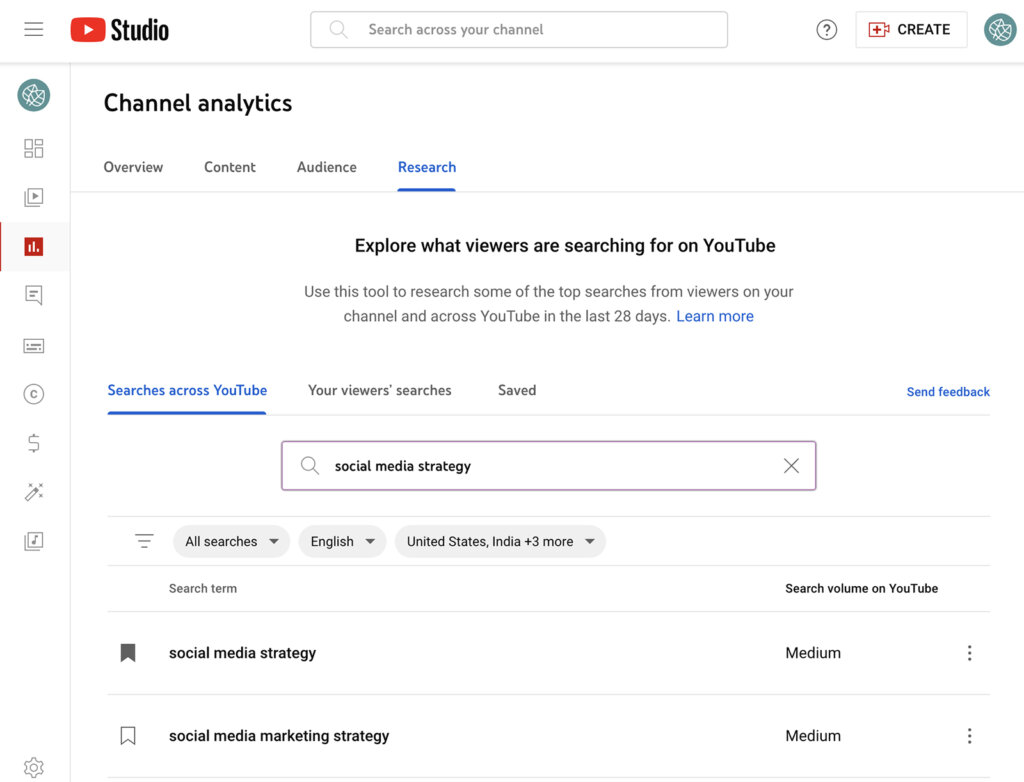Expand the 'United States, India +3 more' dropdown

click(x=500, y=540)
